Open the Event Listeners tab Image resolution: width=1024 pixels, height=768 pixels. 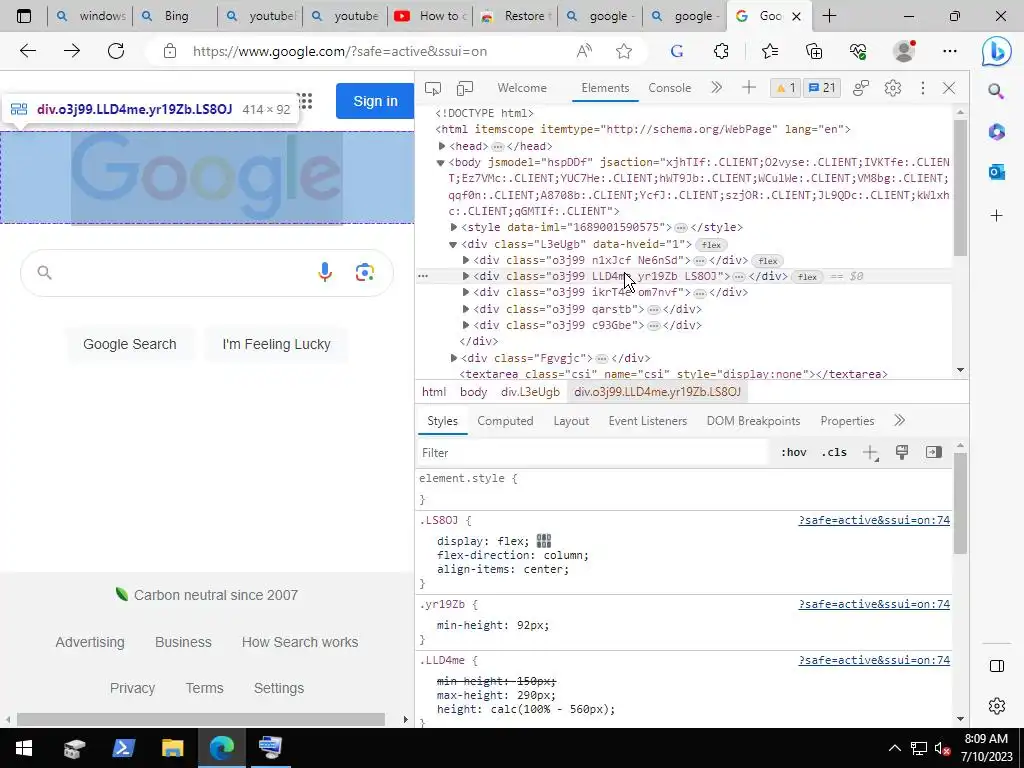click(648, 421)
